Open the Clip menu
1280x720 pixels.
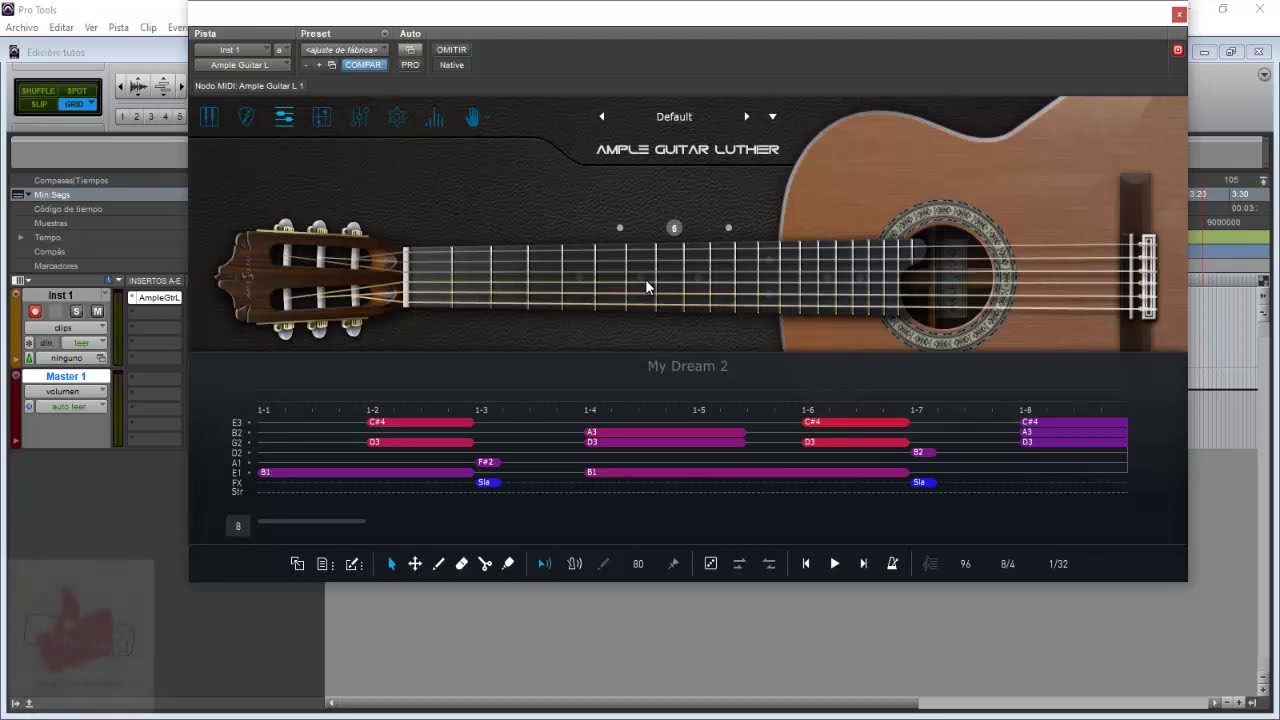point(149,28)
